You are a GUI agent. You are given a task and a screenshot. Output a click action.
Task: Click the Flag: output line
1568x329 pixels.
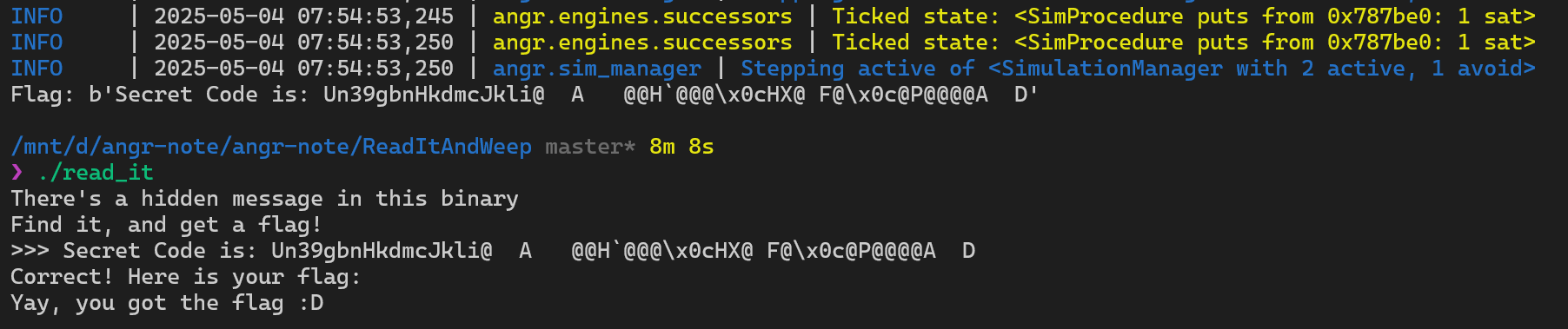point(524,95)
